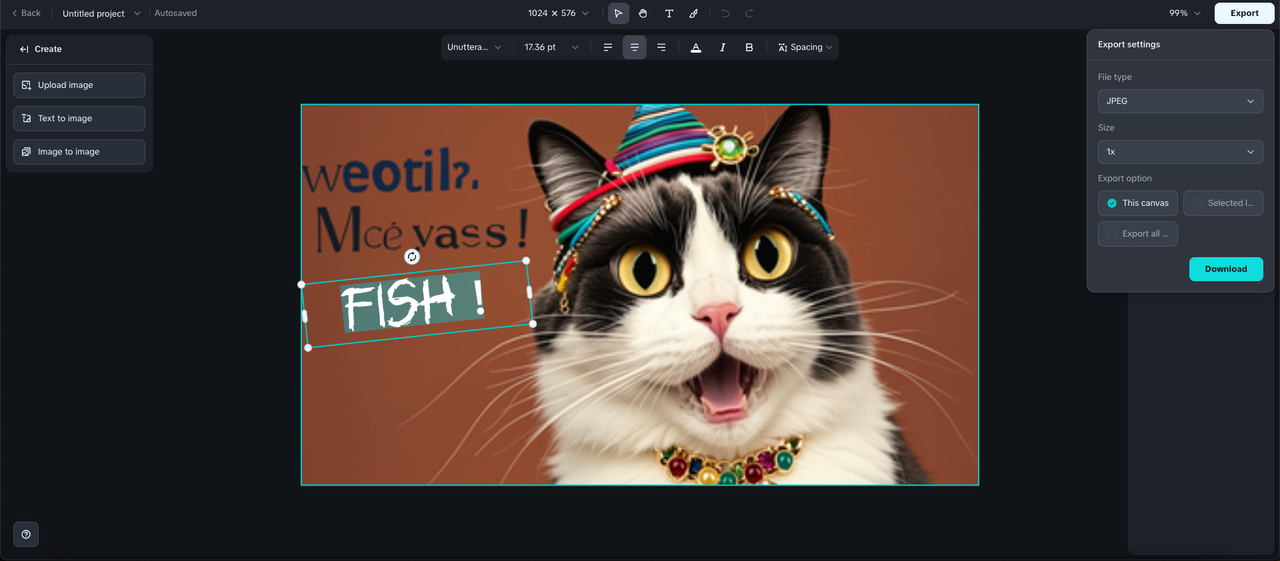The height and width of the screenshot is (561, 1280).
Task: Open the File type JPEG dropdown
Action: pyautogui.click(x=1180, y=101)
